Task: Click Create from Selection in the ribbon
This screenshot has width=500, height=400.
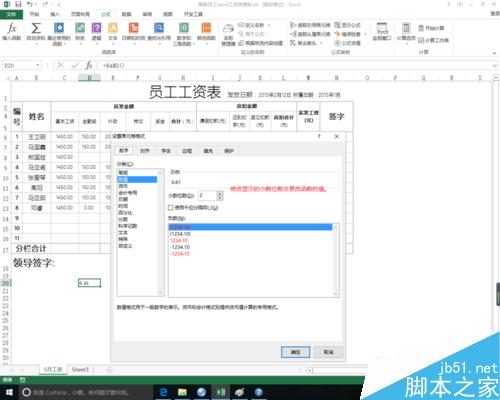Action: (261, 43)
